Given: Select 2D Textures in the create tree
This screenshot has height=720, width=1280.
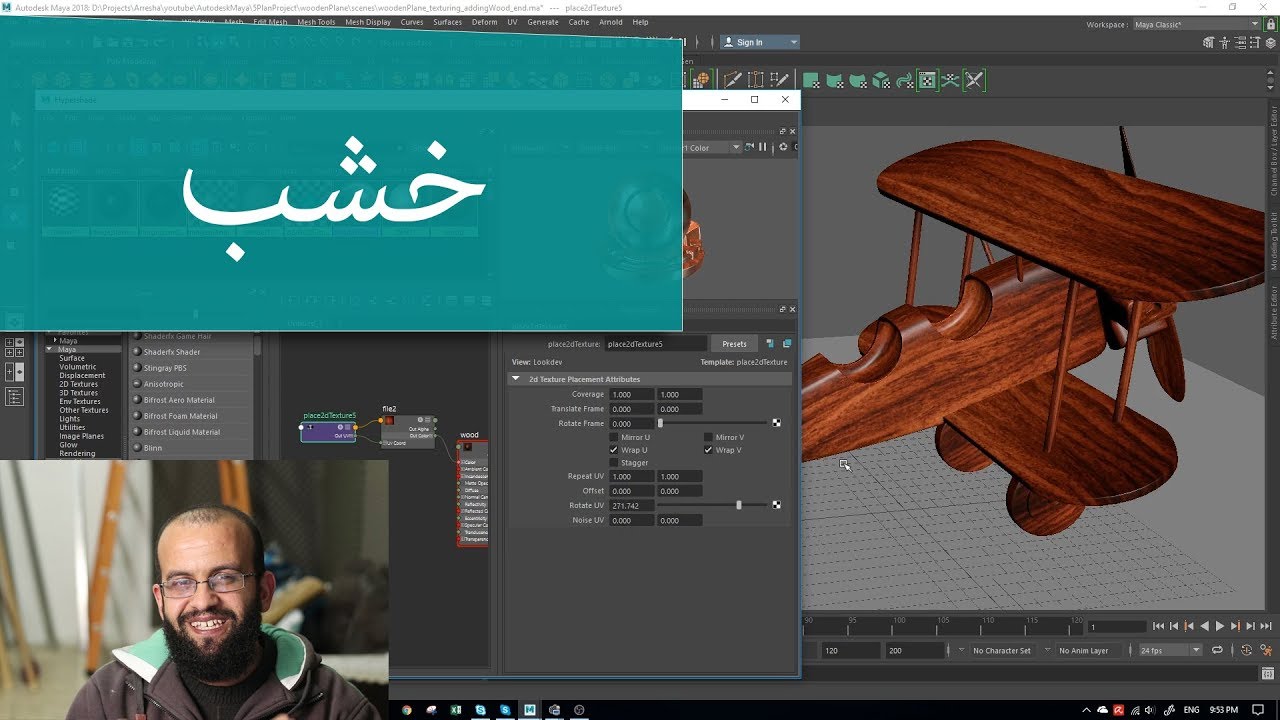Looking at the screenshot, I should tap(78, 384).
